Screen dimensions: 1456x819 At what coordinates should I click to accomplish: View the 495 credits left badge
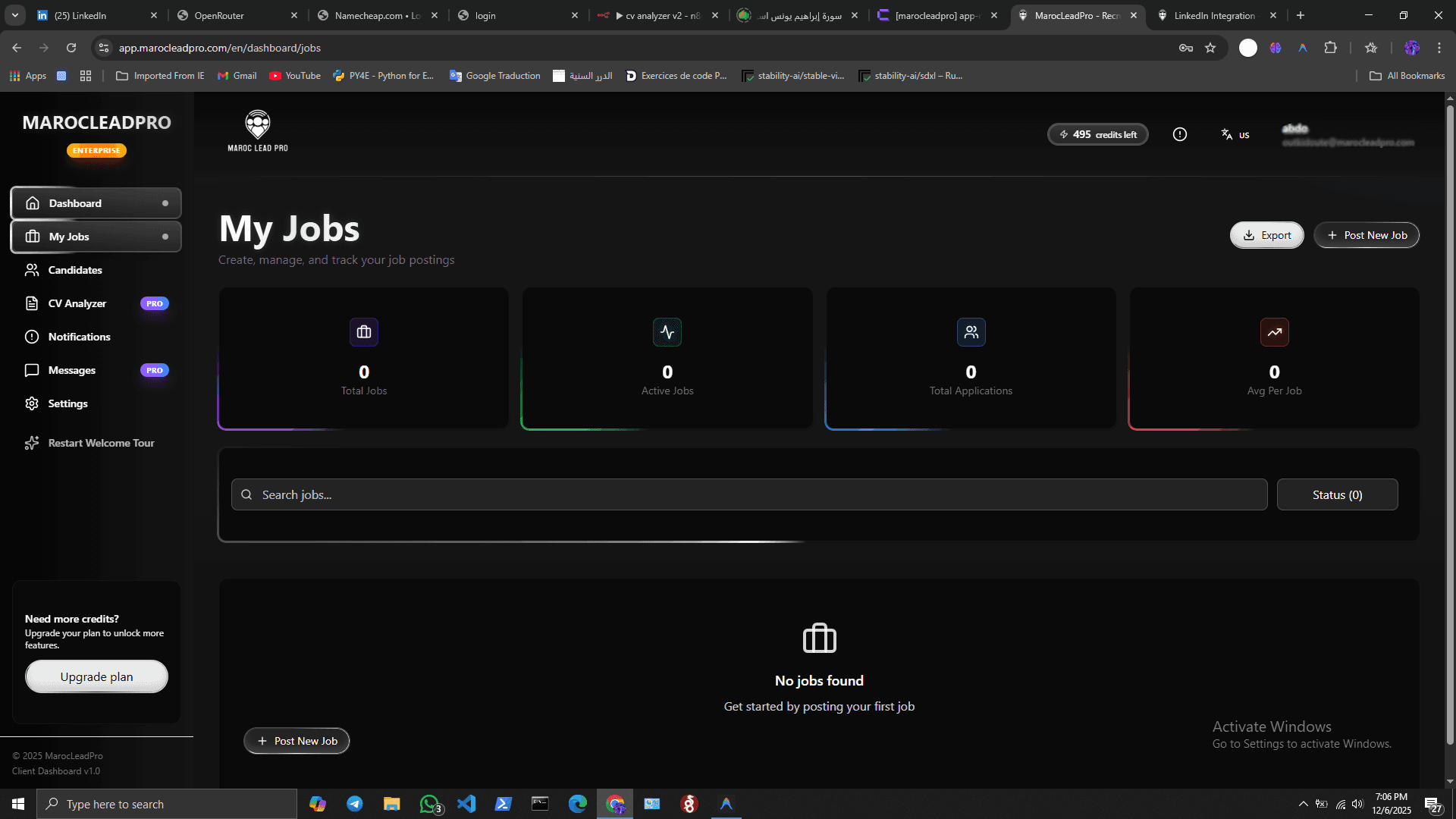click(1097, 134)
